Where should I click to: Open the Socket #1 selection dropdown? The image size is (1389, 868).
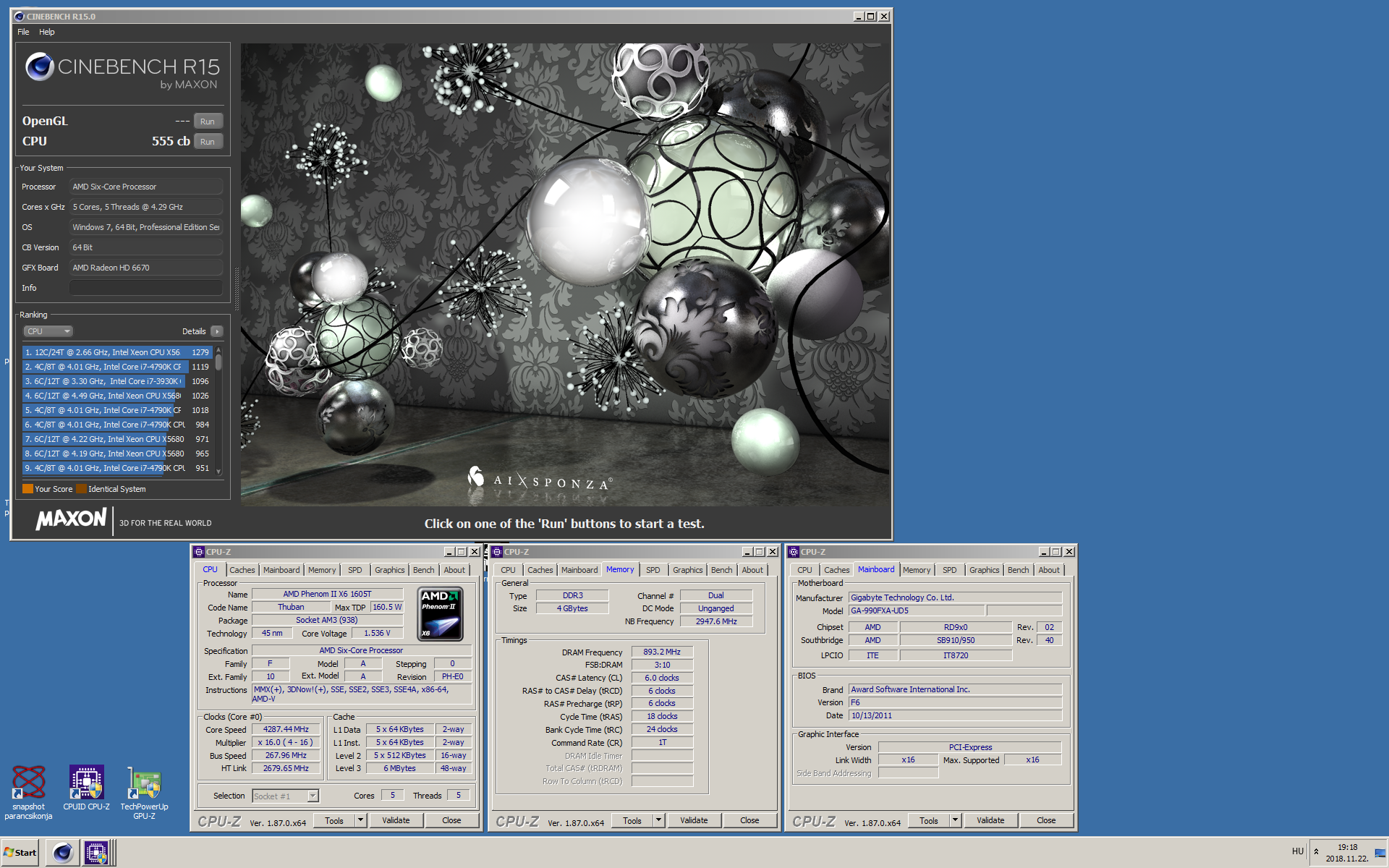click(286, 796)
